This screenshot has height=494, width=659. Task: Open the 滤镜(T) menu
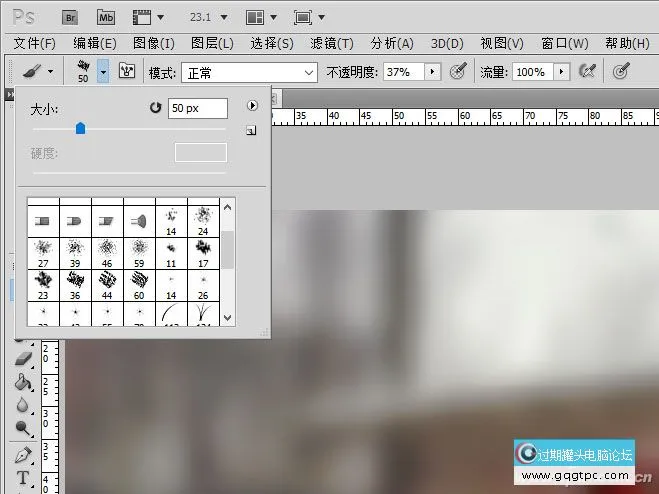(x=331, y=43)
